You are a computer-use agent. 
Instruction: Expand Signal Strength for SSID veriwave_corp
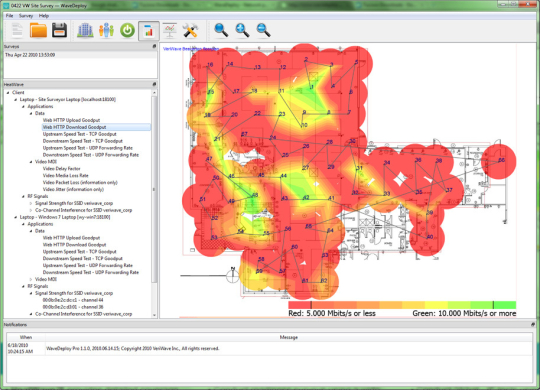point(31,203)
